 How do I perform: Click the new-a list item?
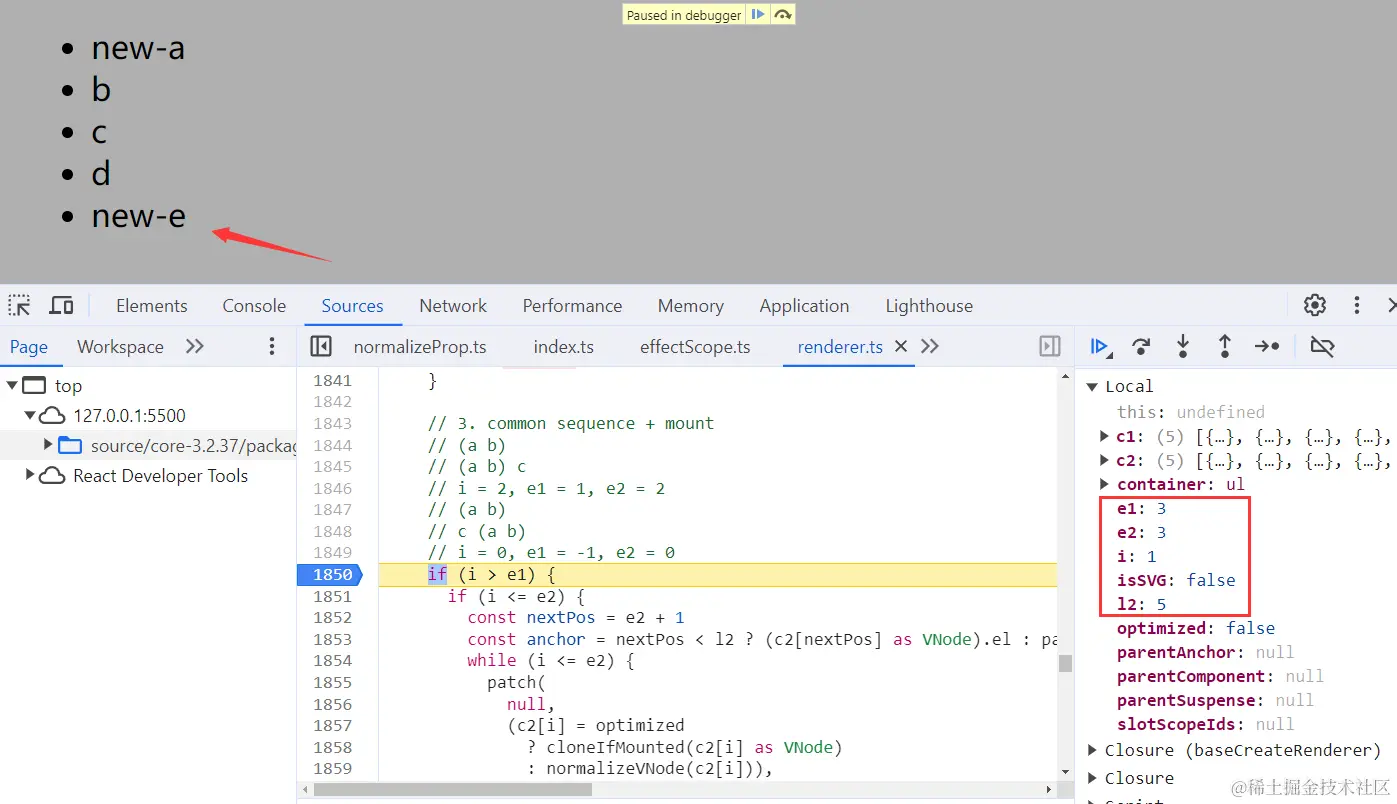pos(138,47)
